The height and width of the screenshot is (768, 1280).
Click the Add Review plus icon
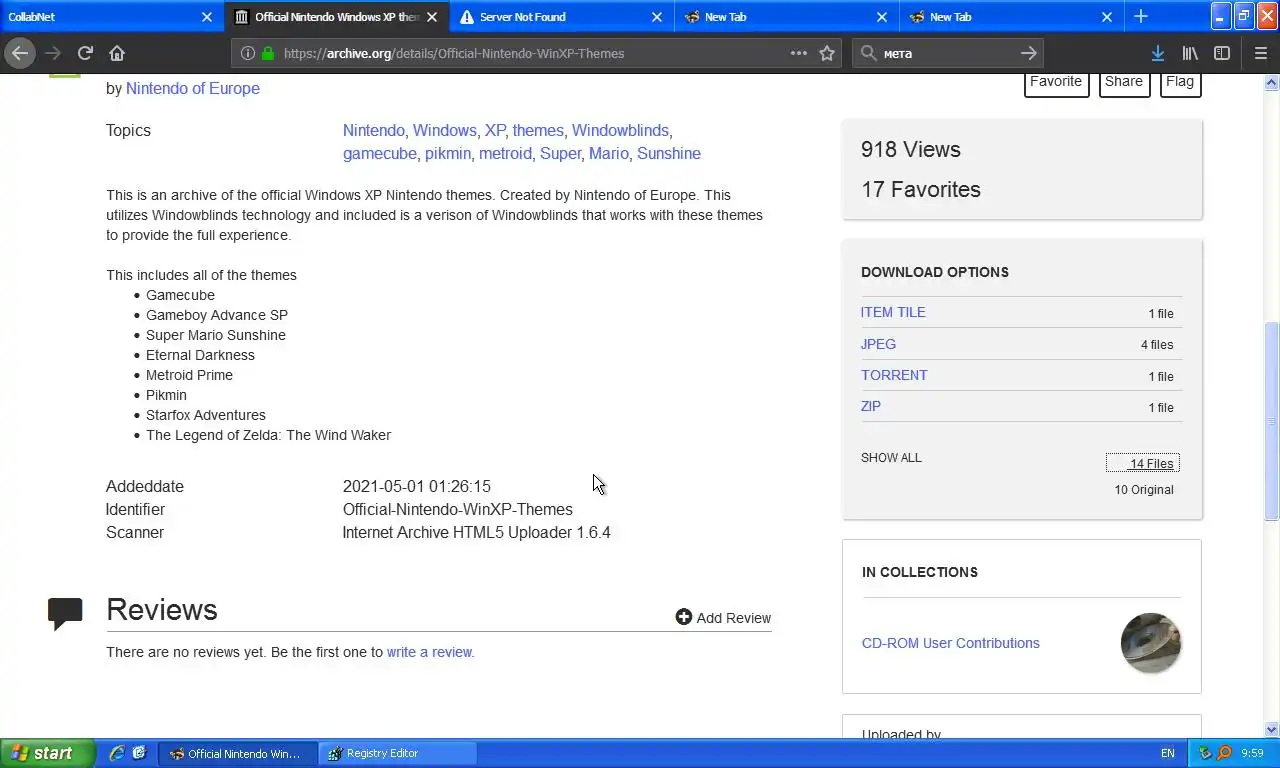pyautogui.click(x=683, y=617)
